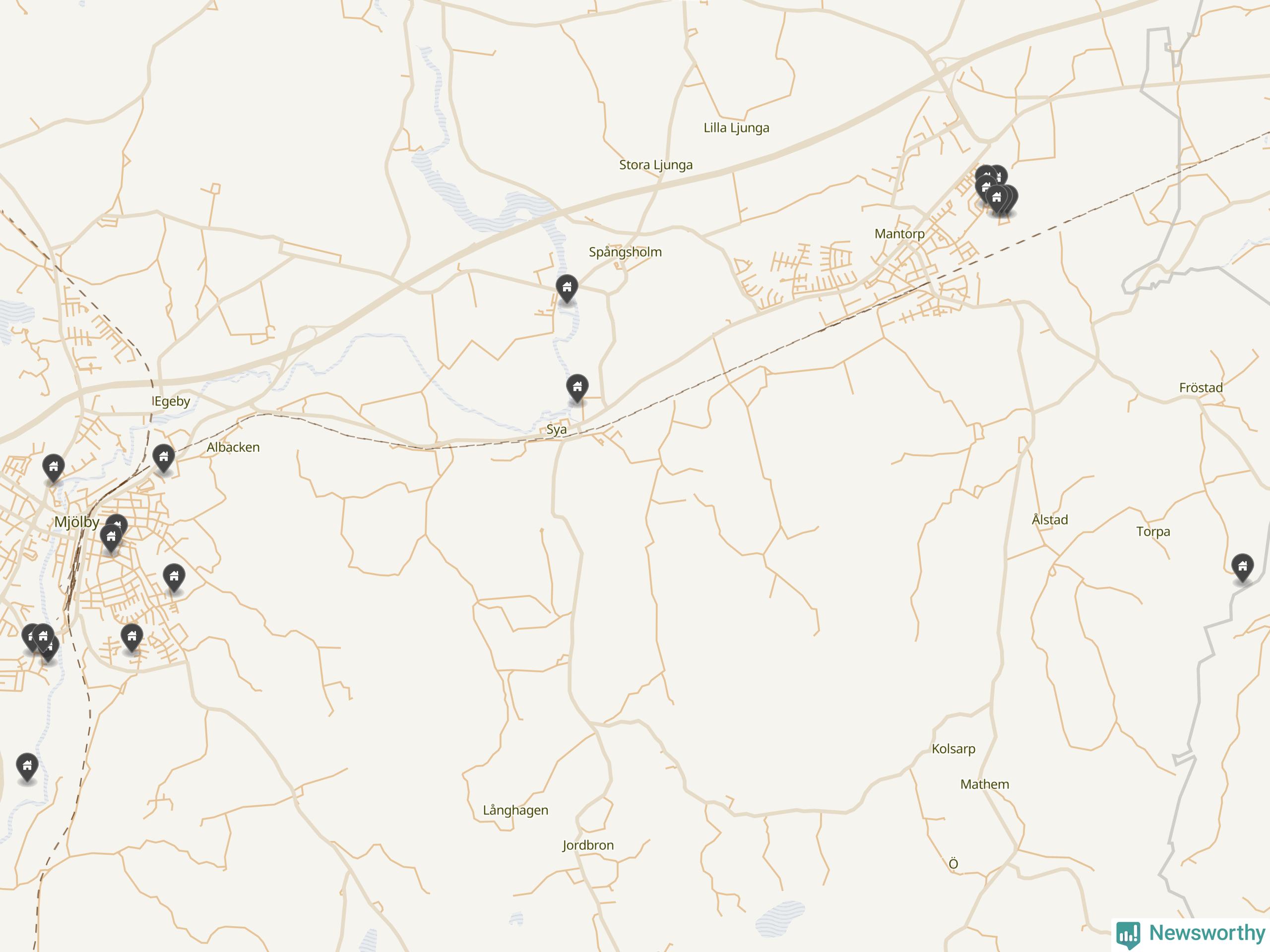The height and width of the screenshot is (952, 1270).
Task: Open the front house marker in Mantorp cluster
Action: (997, 199)
